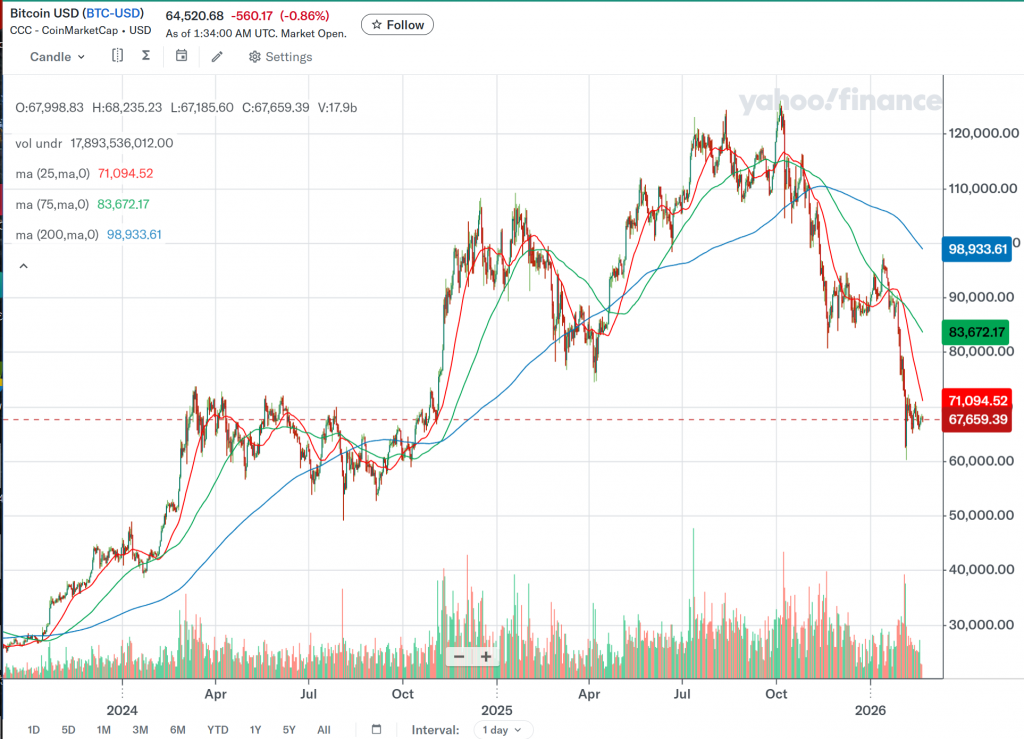Switch to the YTD time range

point(219,730)
